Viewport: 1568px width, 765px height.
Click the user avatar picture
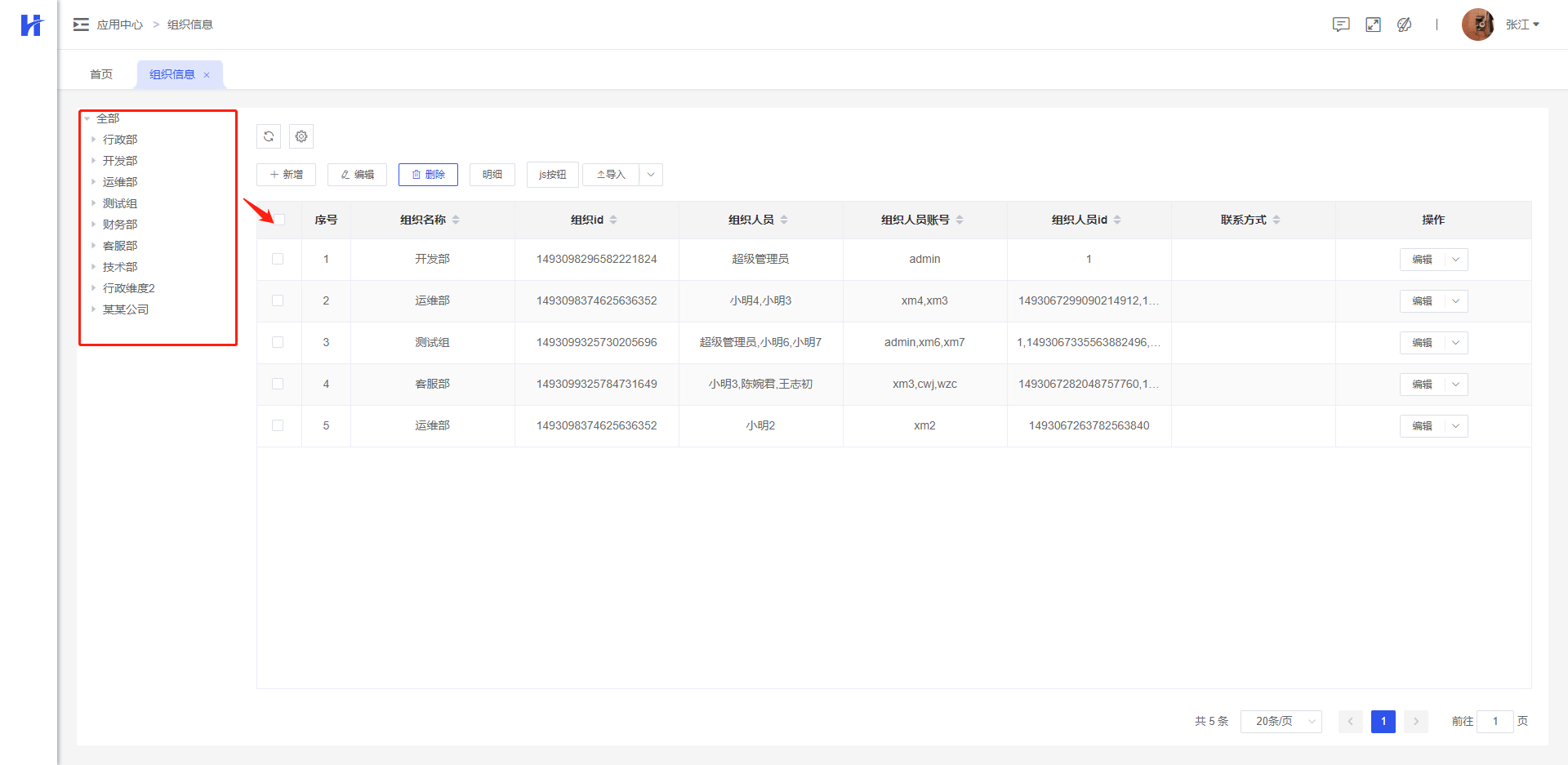(x=1477, y=24)
